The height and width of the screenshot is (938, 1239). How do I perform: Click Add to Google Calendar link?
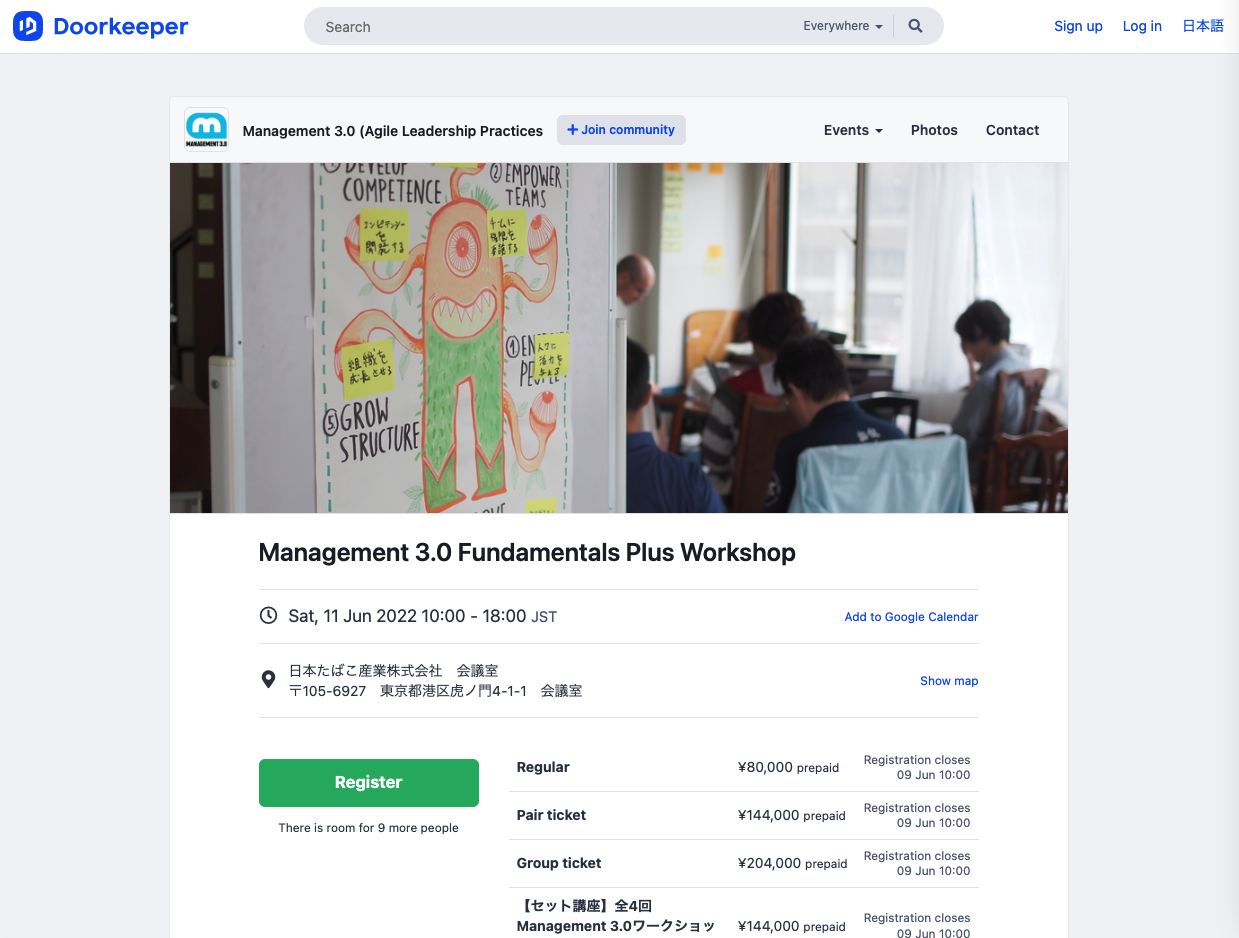point(911,617)
